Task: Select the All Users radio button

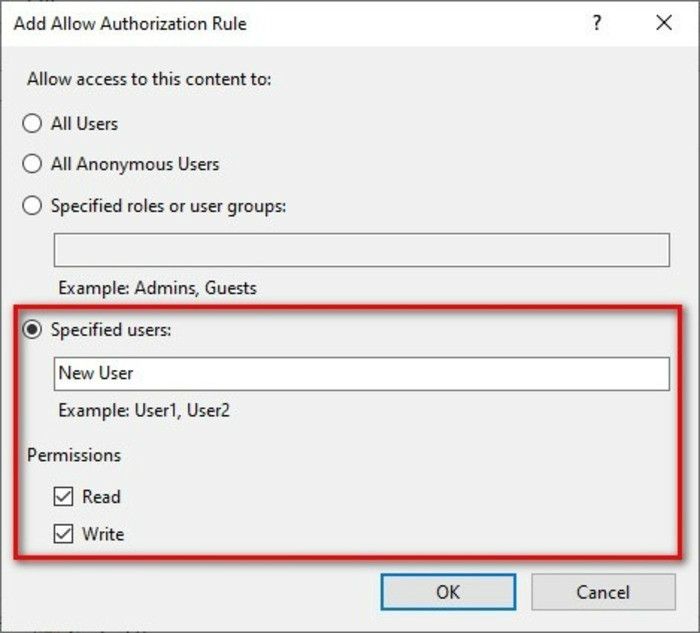Action: (x=33, y=124)
